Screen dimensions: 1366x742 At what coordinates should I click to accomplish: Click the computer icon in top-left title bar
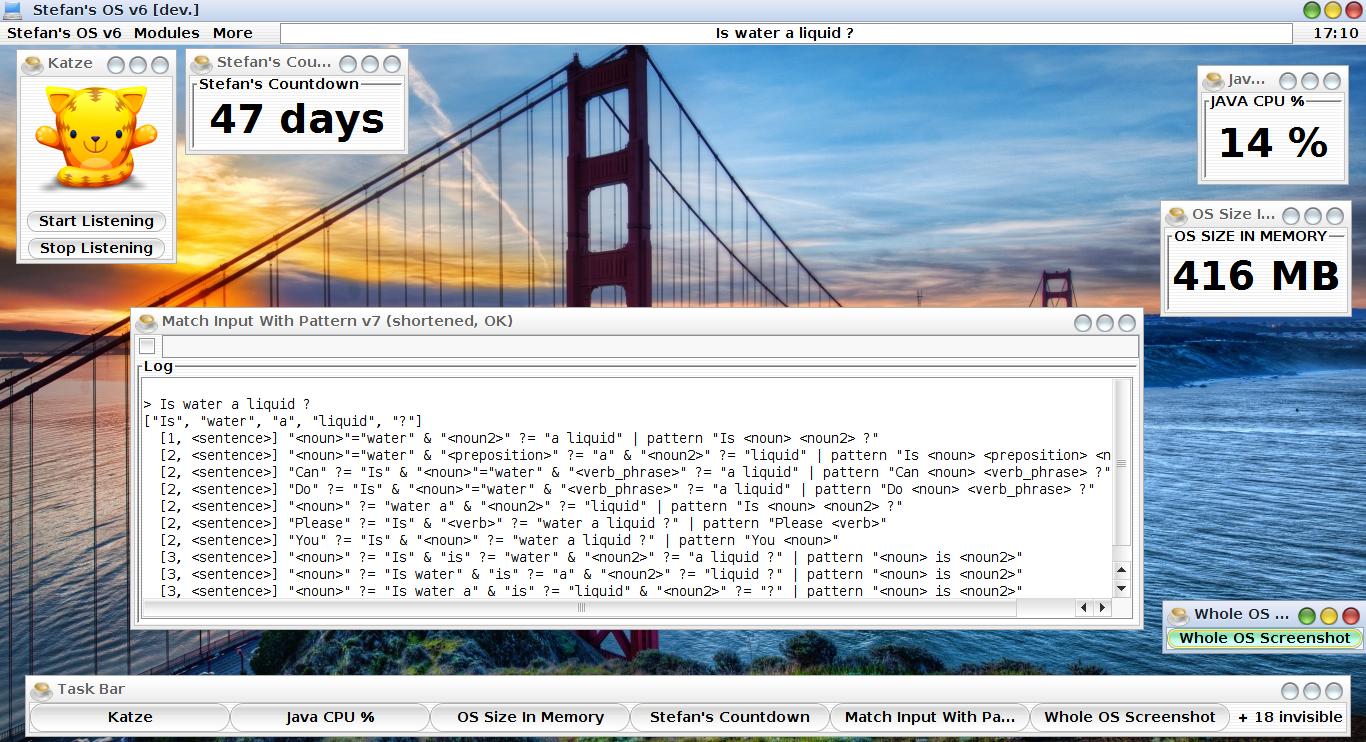(14, 10)
